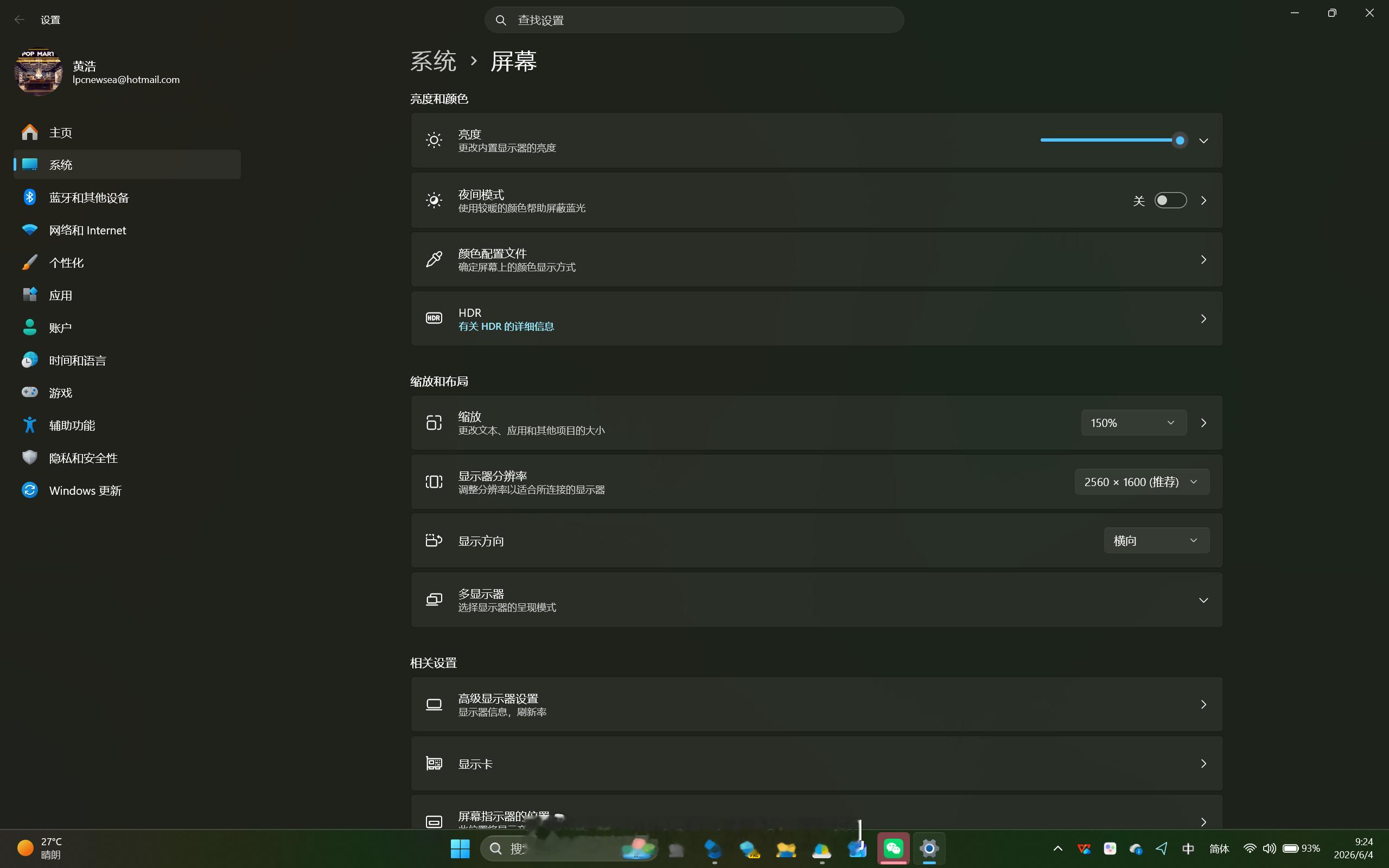Expand the 亮度 options chevron

[1203, 141]
